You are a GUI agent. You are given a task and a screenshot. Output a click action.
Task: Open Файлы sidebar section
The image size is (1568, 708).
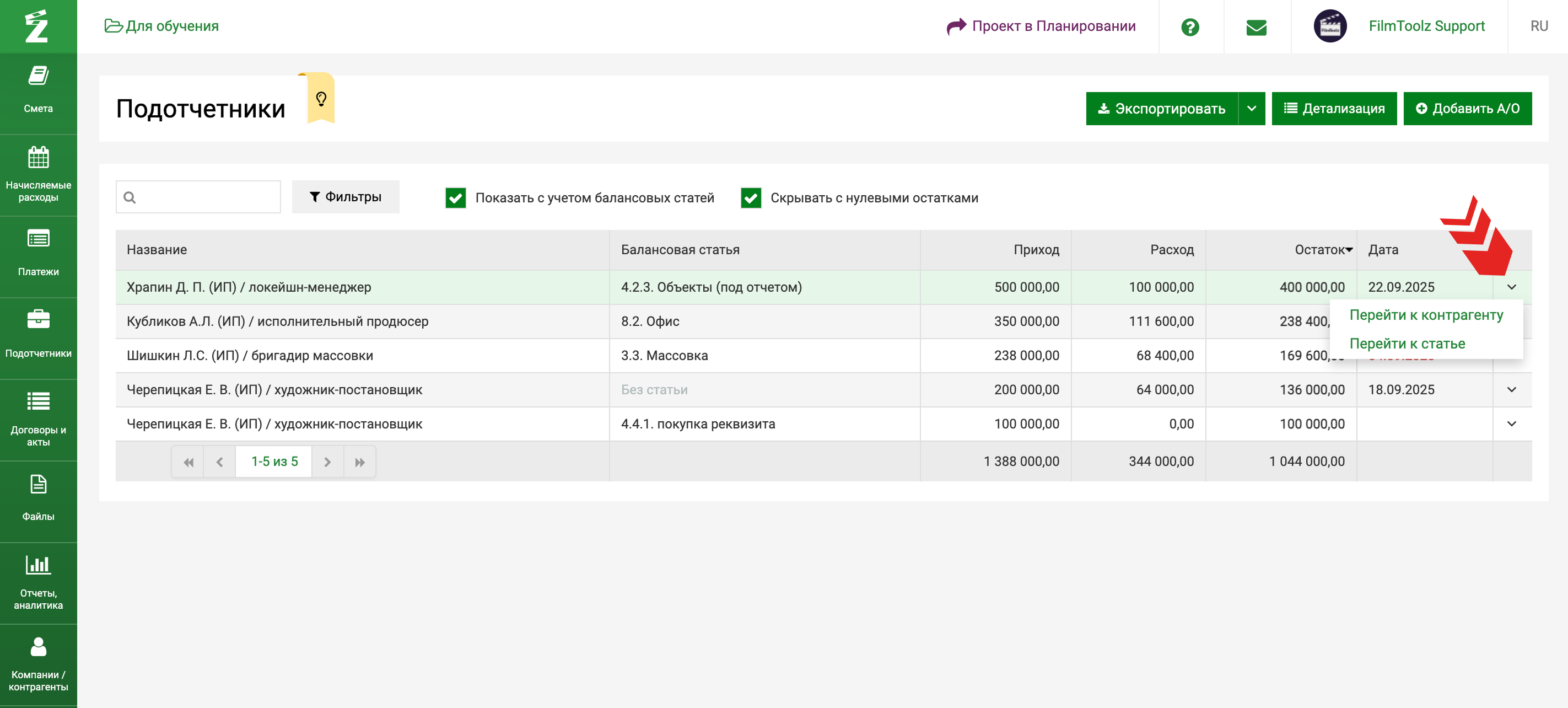(x=37, y=498)
